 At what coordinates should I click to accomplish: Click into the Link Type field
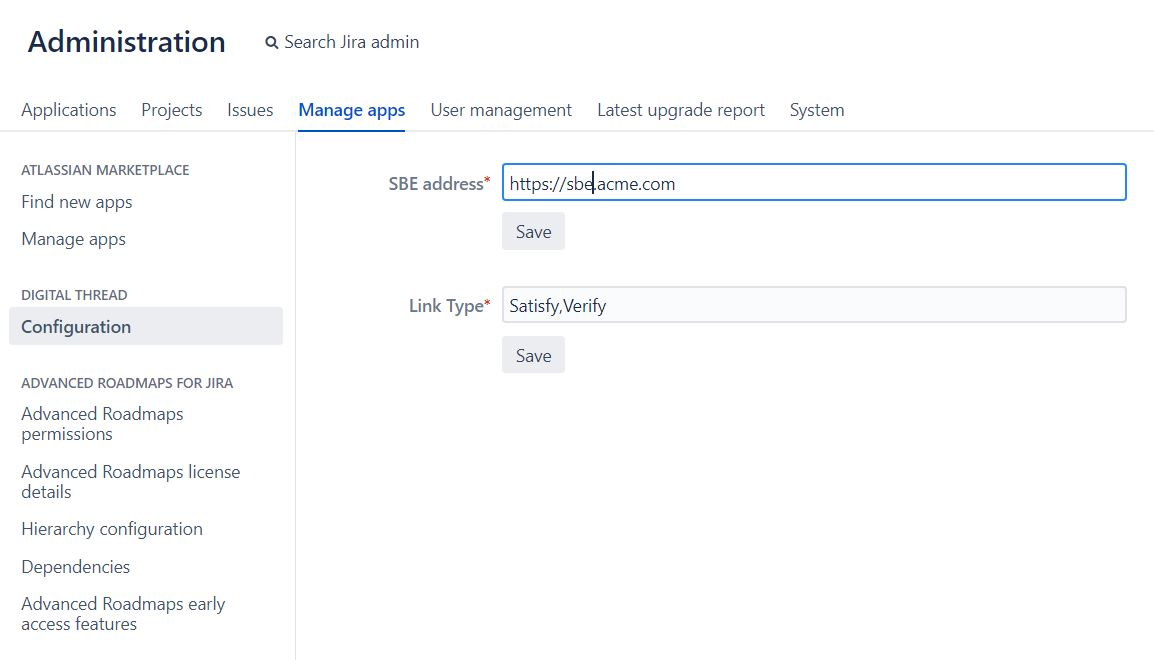point(814,305)
